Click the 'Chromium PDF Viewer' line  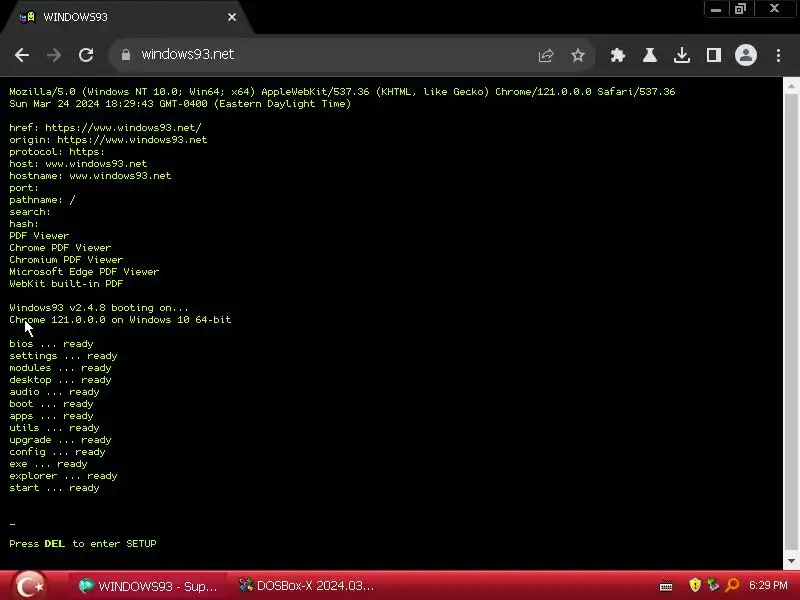pyautogui.click(x=66, y=260)
